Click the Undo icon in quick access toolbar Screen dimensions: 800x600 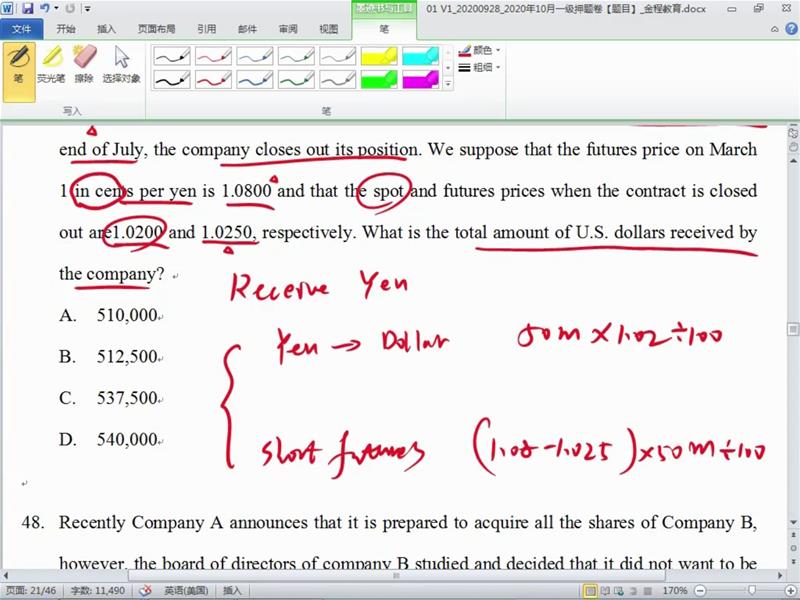[44, 8]
